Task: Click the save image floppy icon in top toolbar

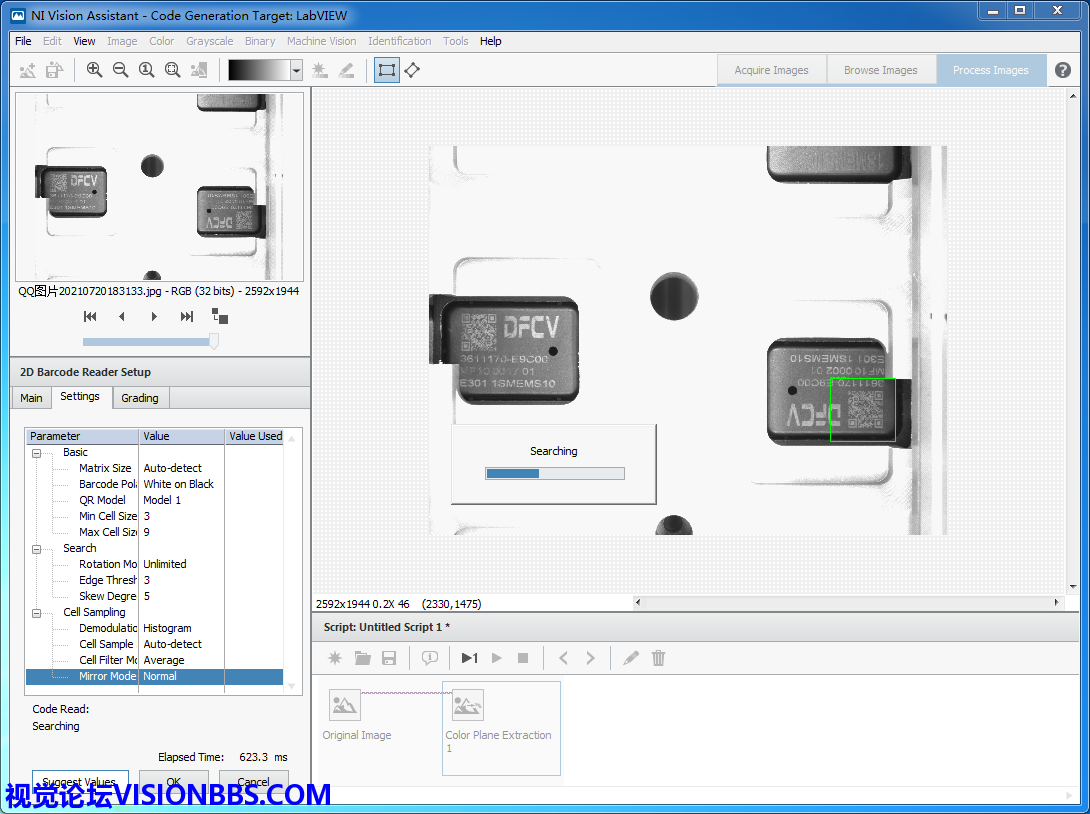Action: click(54, 70)
